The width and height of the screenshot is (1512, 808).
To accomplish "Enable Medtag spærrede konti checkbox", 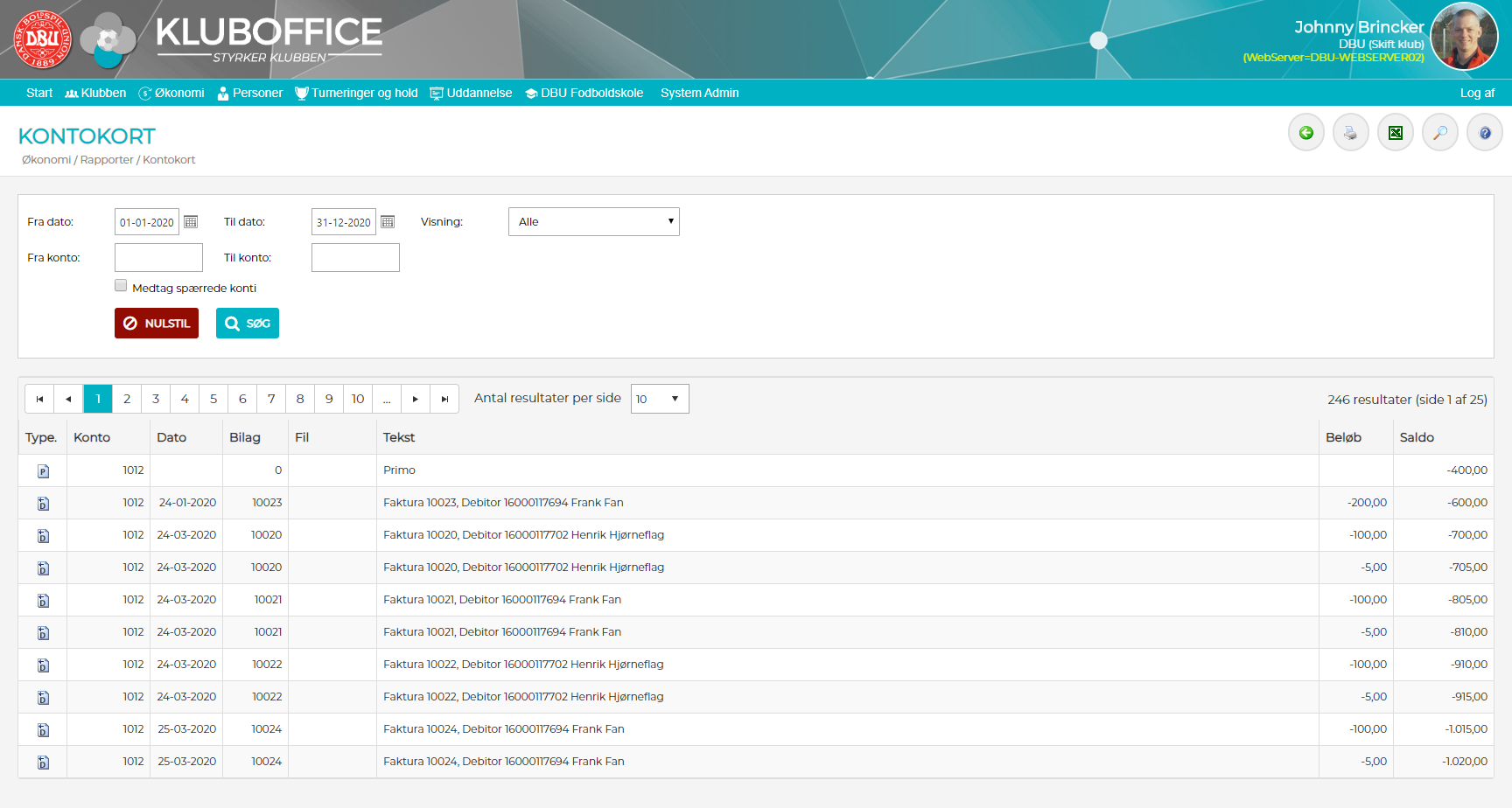I will (121, 286).
